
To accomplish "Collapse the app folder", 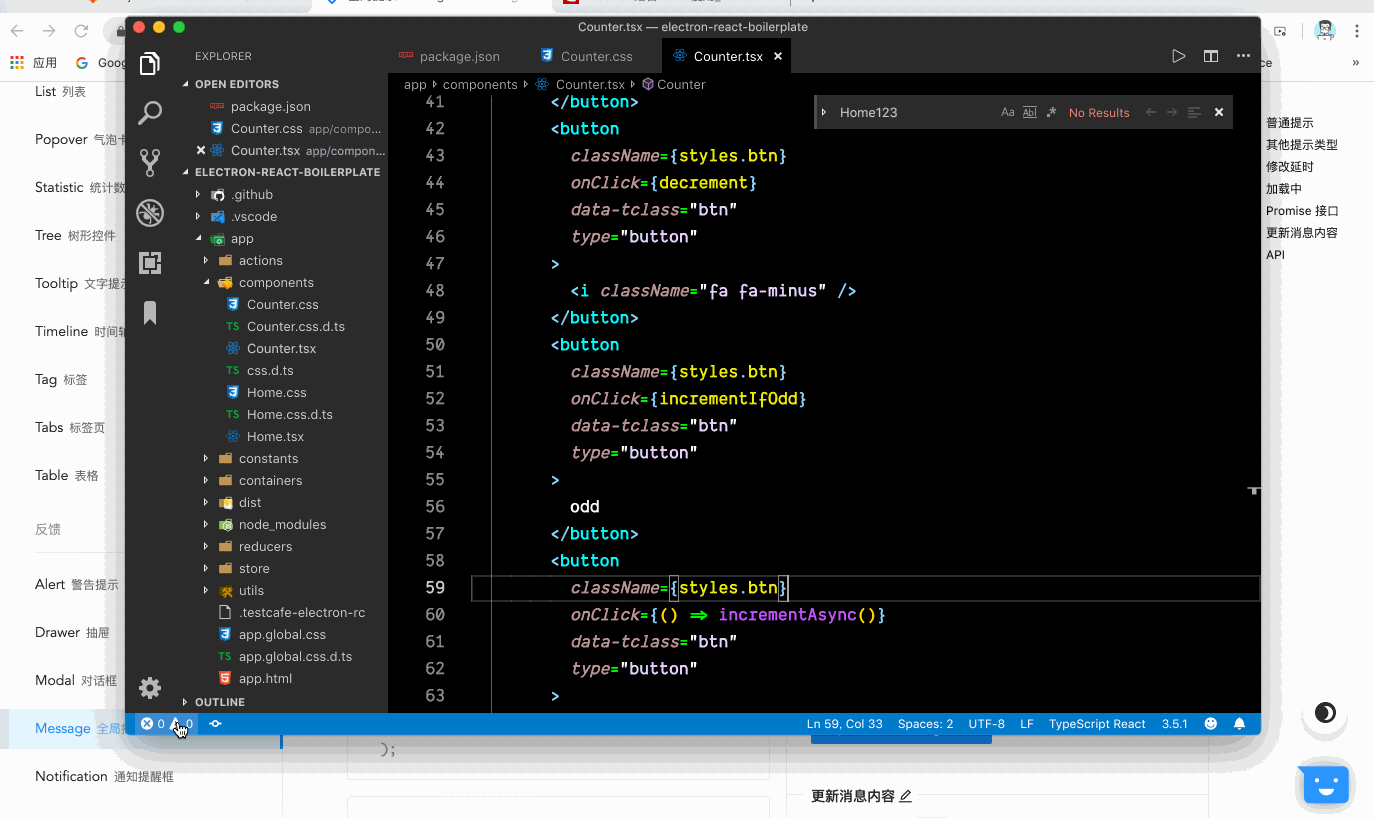I will (x=242, y=238).
